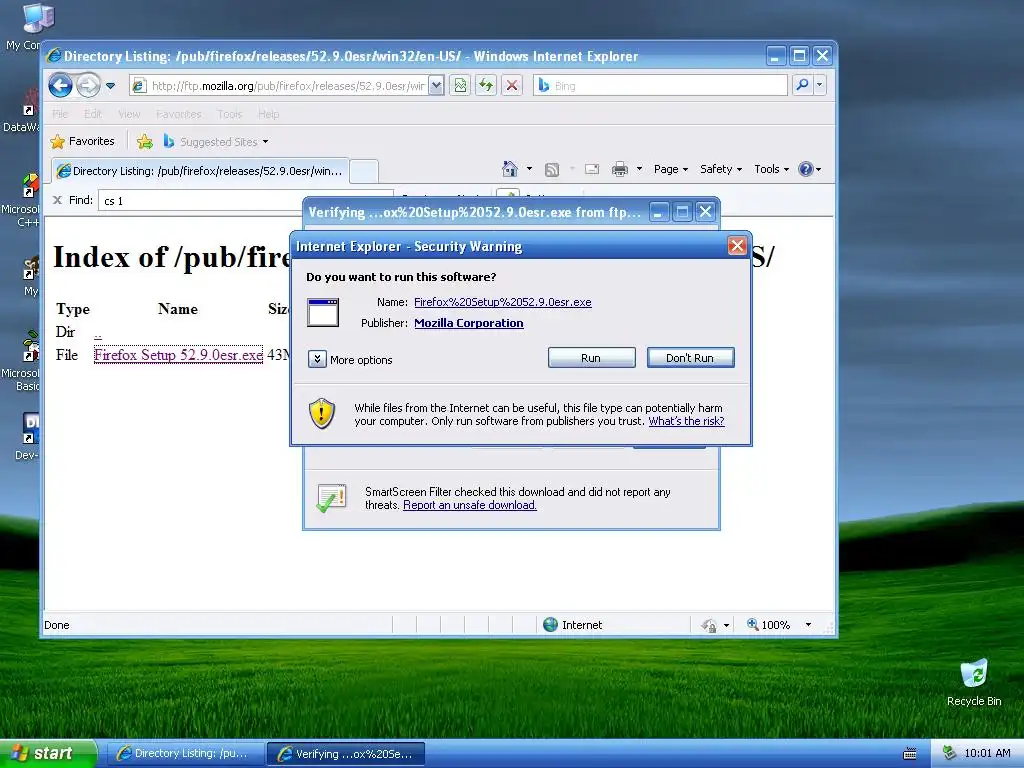
Task: Click the Start button
Action: (x=47, y=753)
